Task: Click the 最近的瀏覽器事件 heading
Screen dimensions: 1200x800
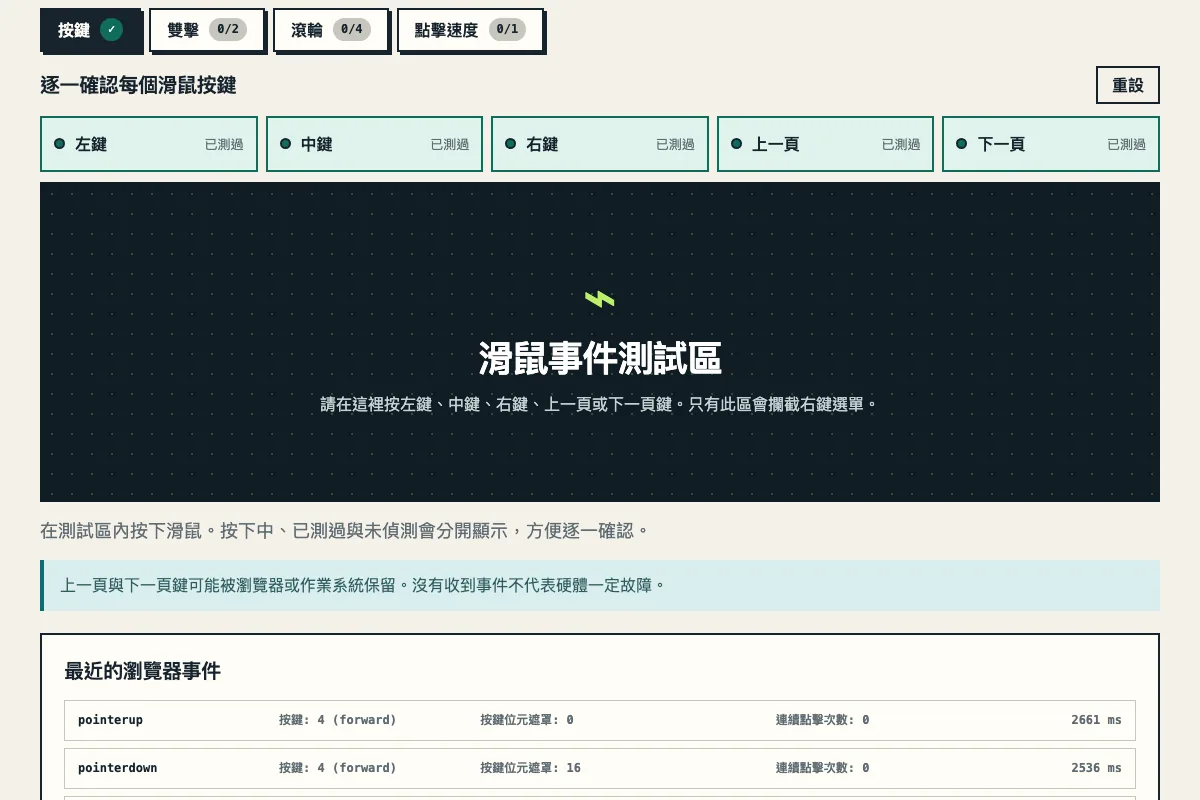Action: click(142, 671)
